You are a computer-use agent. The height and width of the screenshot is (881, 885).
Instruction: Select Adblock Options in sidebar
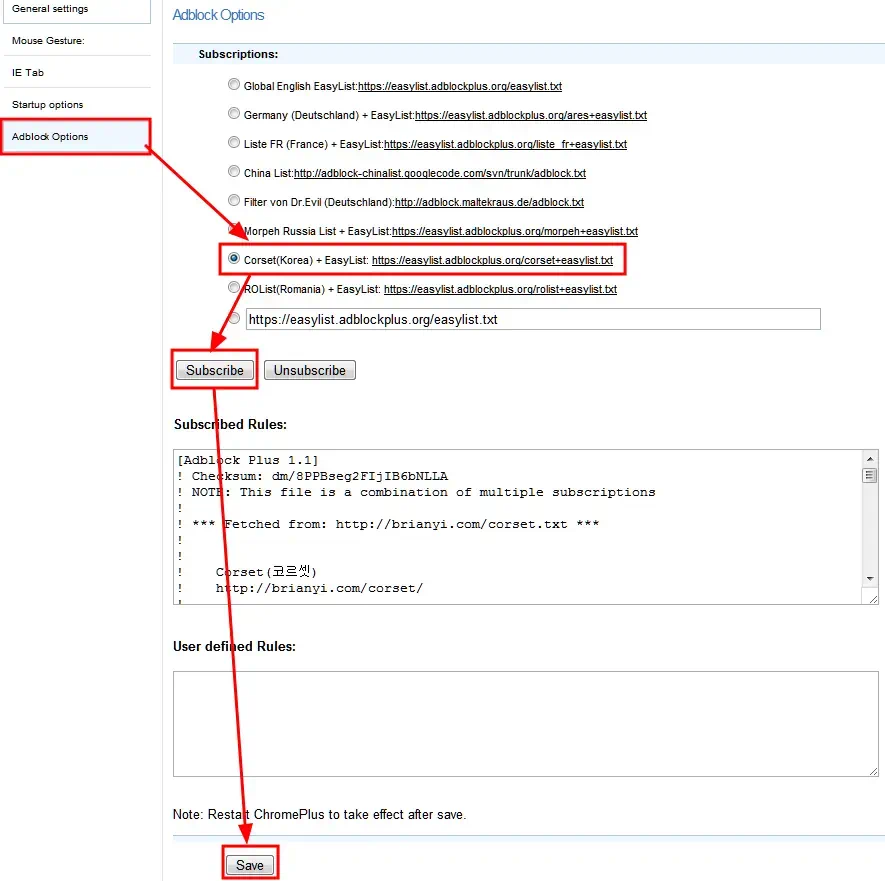[50, 137]
